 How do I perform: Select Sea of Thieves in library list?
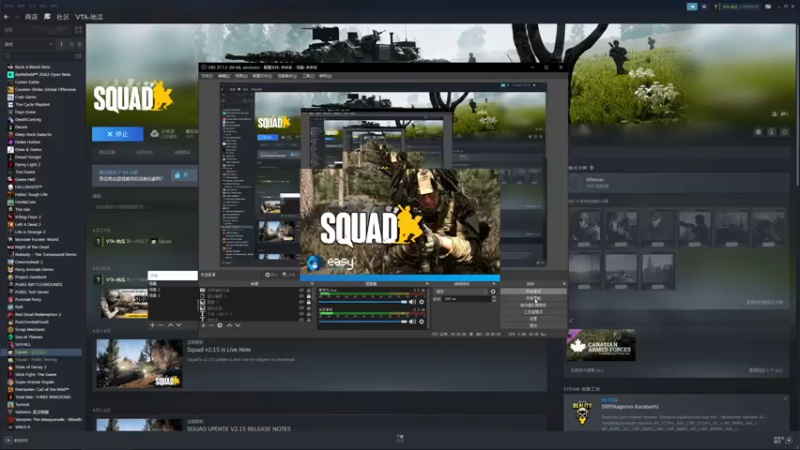tap(29, 337)
